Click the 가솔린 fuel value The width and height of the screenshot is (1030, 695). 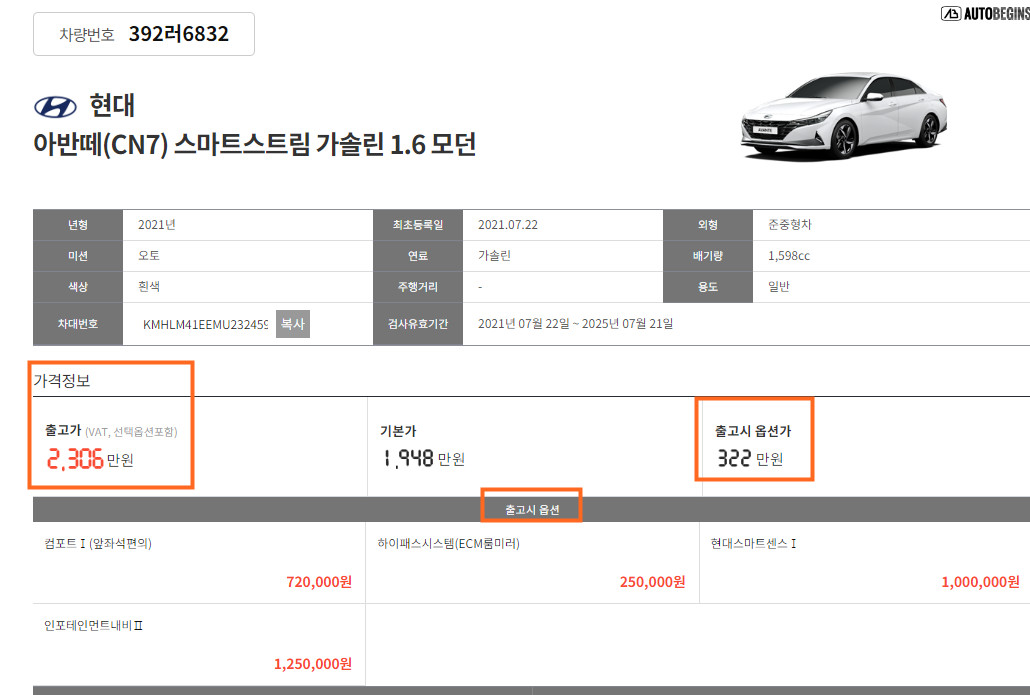pyautogui.click(x=494, y=256)
